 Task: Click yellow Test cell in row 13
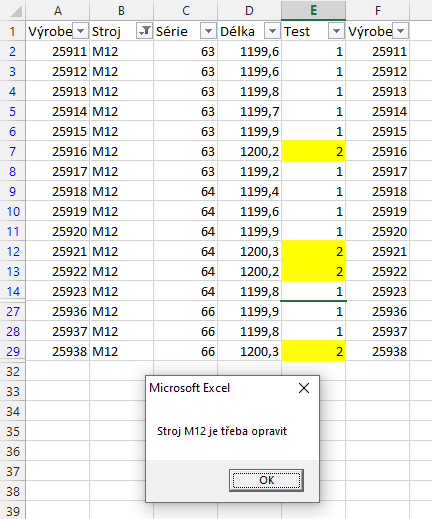[313, 271]
